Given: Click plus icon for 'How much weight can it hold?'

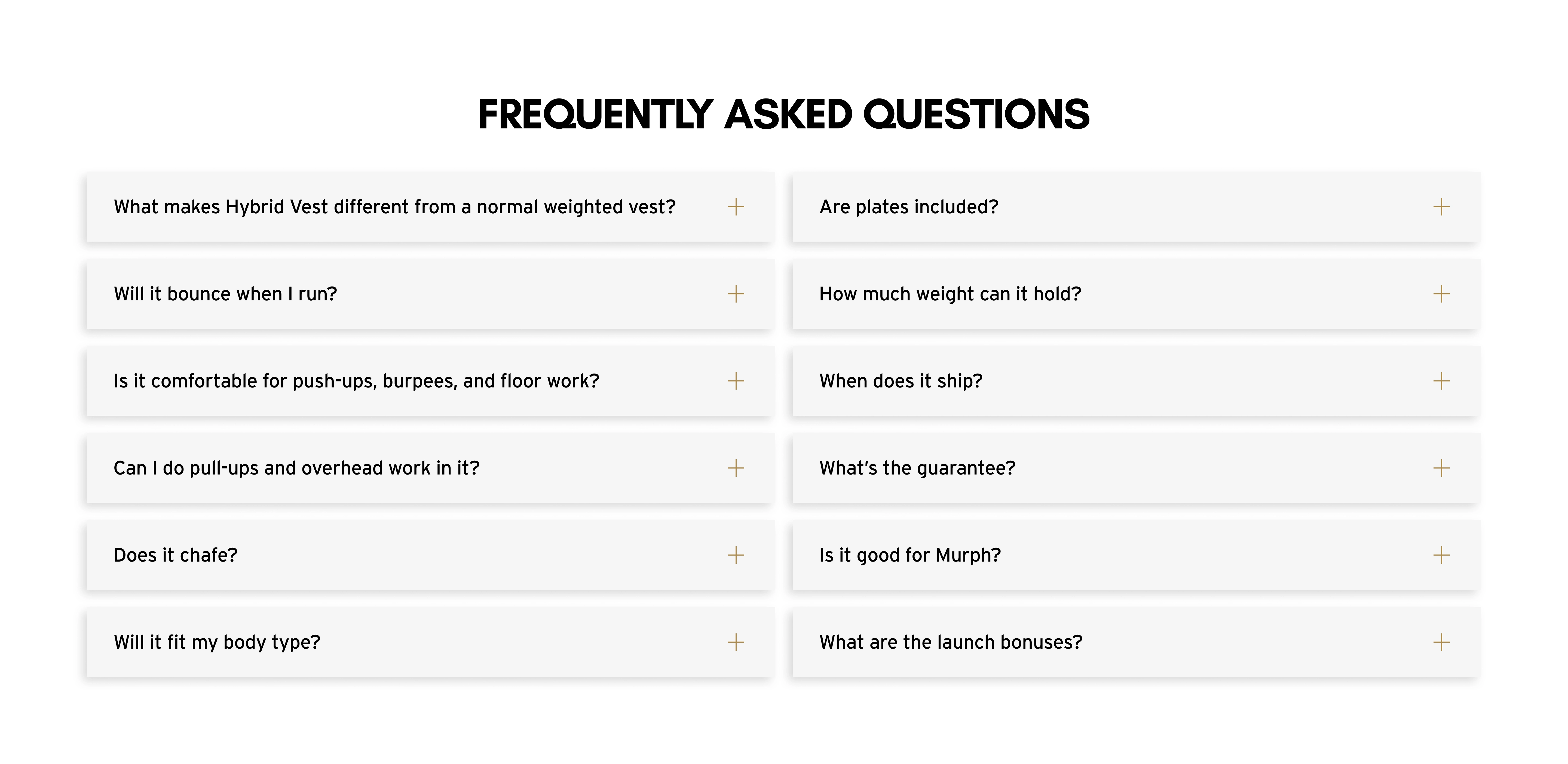Looking at the screenshot, I should pyautogui.click(x=1441, y=294).
